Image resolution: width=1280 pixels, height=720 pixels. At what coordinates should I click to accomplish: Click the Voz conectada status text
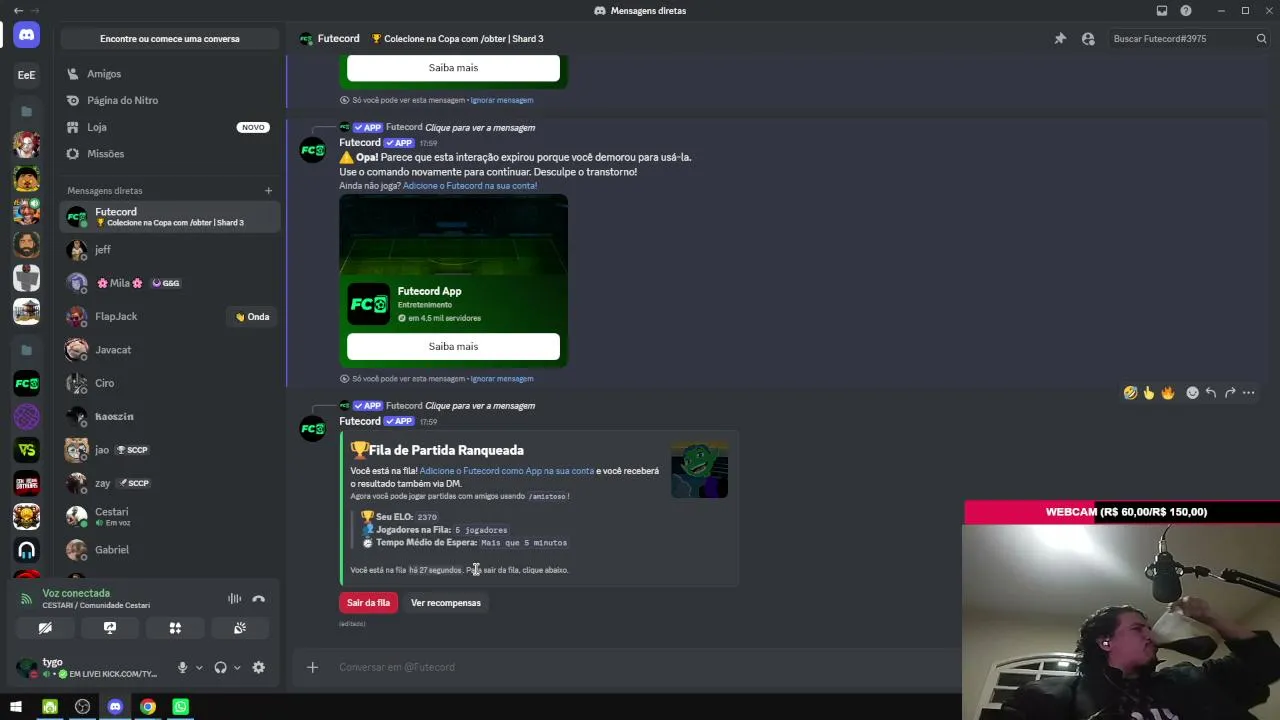76,593
